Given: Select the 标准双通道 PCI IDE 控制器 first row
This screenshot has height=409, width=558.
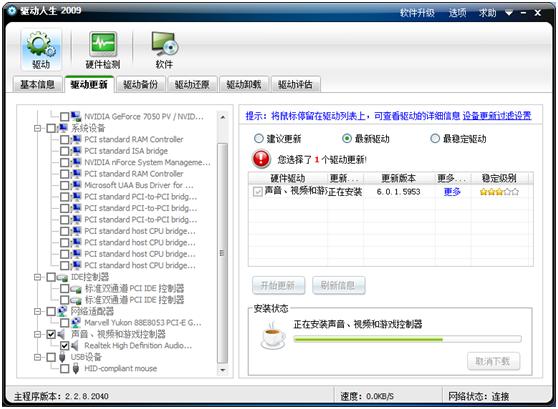Looking at the screenshot, I should (134, 288).
